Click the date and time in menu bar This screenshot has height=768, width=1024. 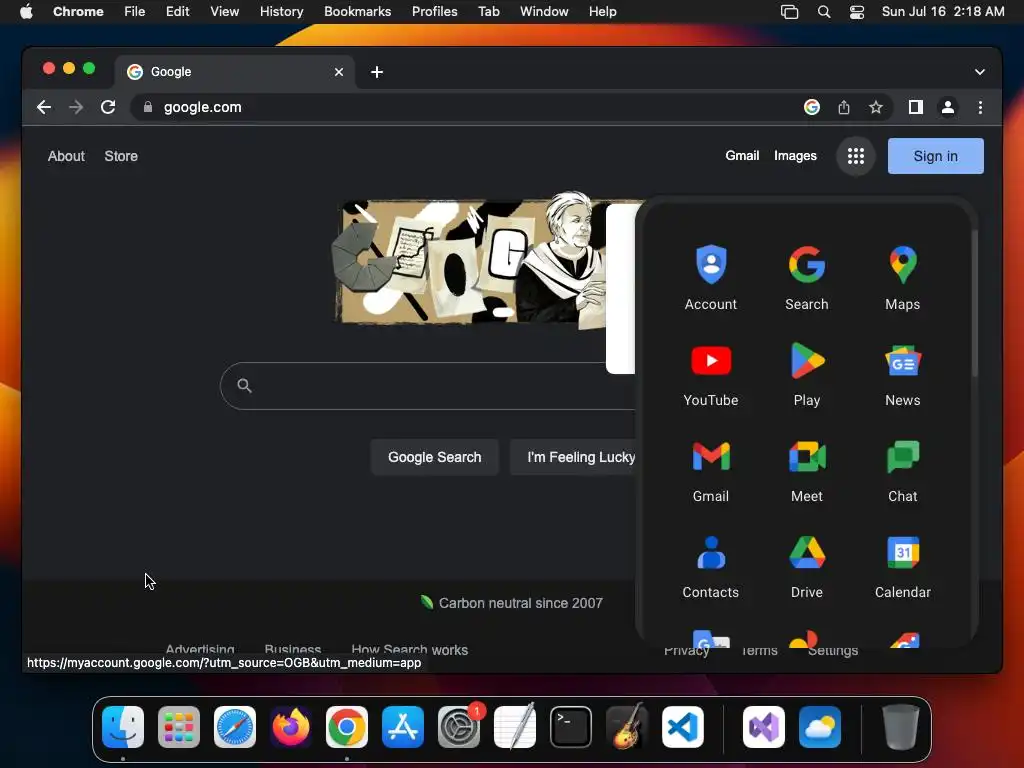942,12
